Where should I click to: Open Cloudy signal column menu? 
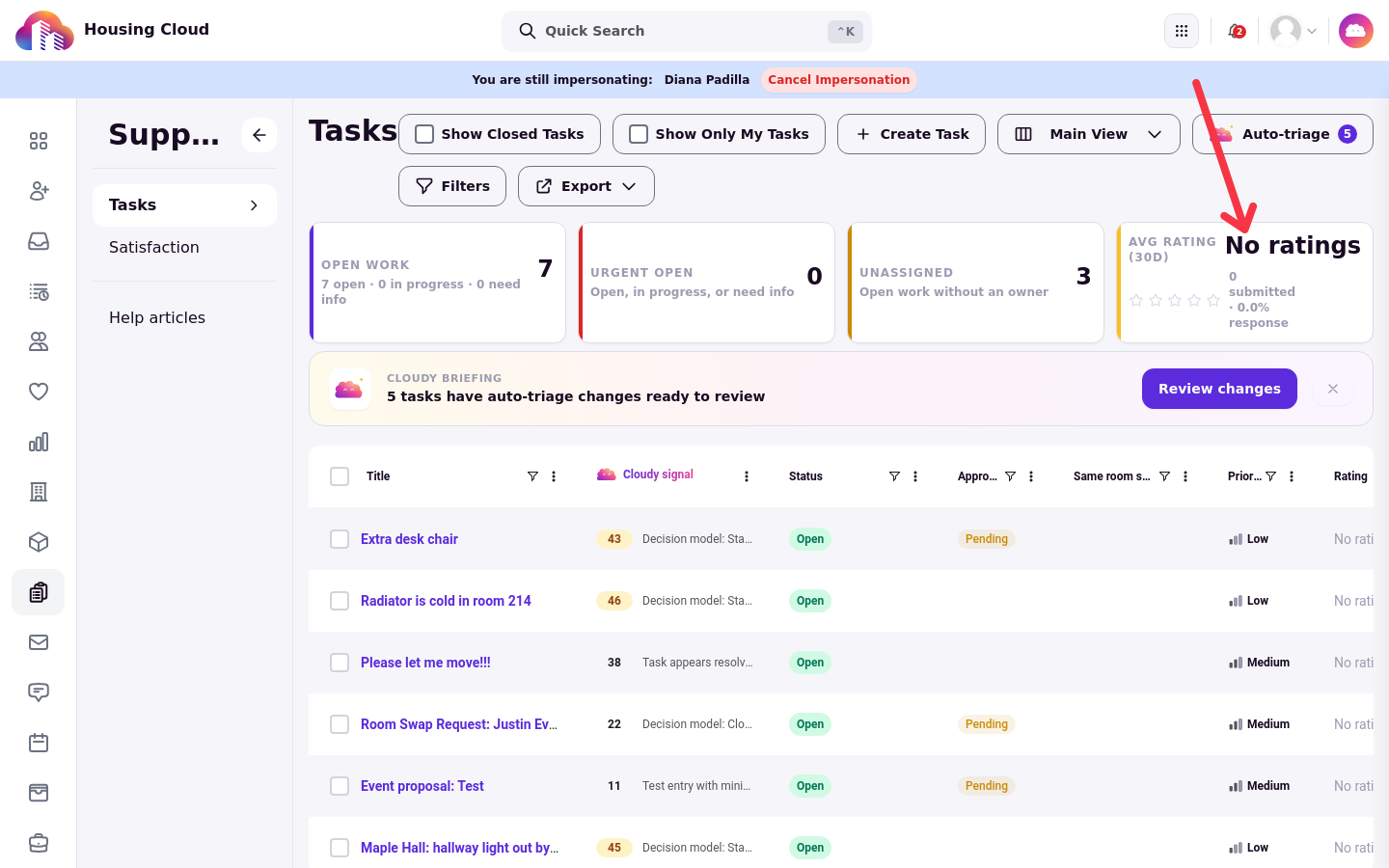[747, 476]
